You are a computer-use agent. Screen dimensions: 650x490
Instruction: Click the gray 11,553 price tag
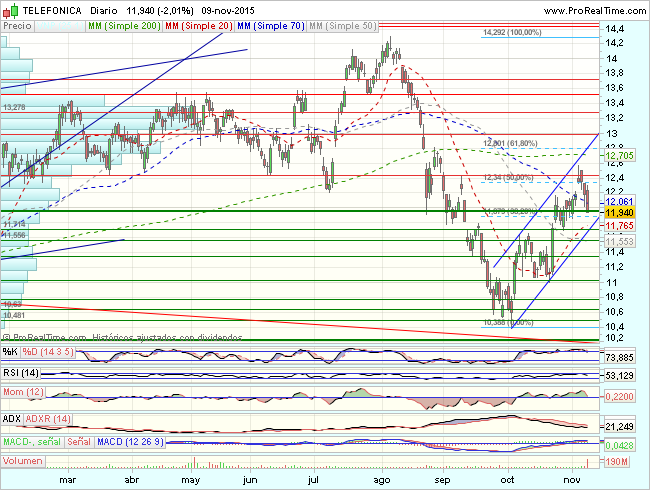pyautogui.click(x=620, y=241)
